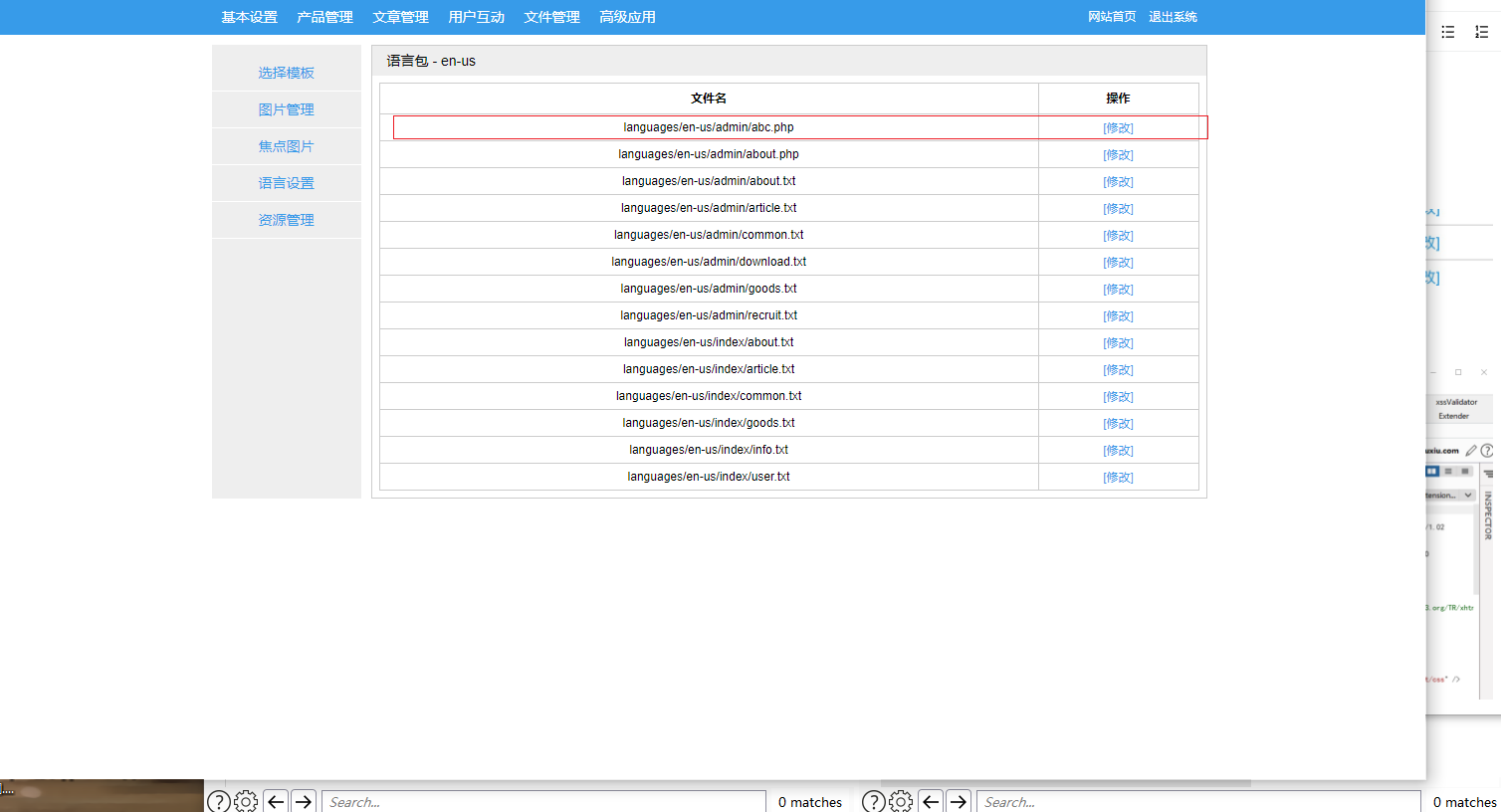Click file name languages/en-us/admin/recruit.txt
The height and width of the screenshot is (812, 1501).
709,315
